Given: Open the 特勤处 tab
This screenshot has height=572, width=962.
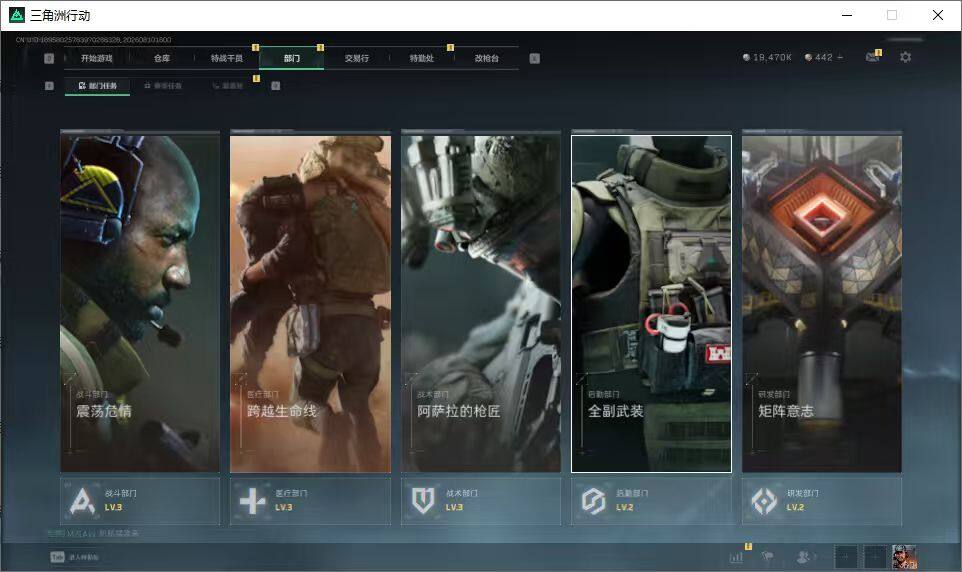Looking at the screenshot, I should (x=421, y=58).
